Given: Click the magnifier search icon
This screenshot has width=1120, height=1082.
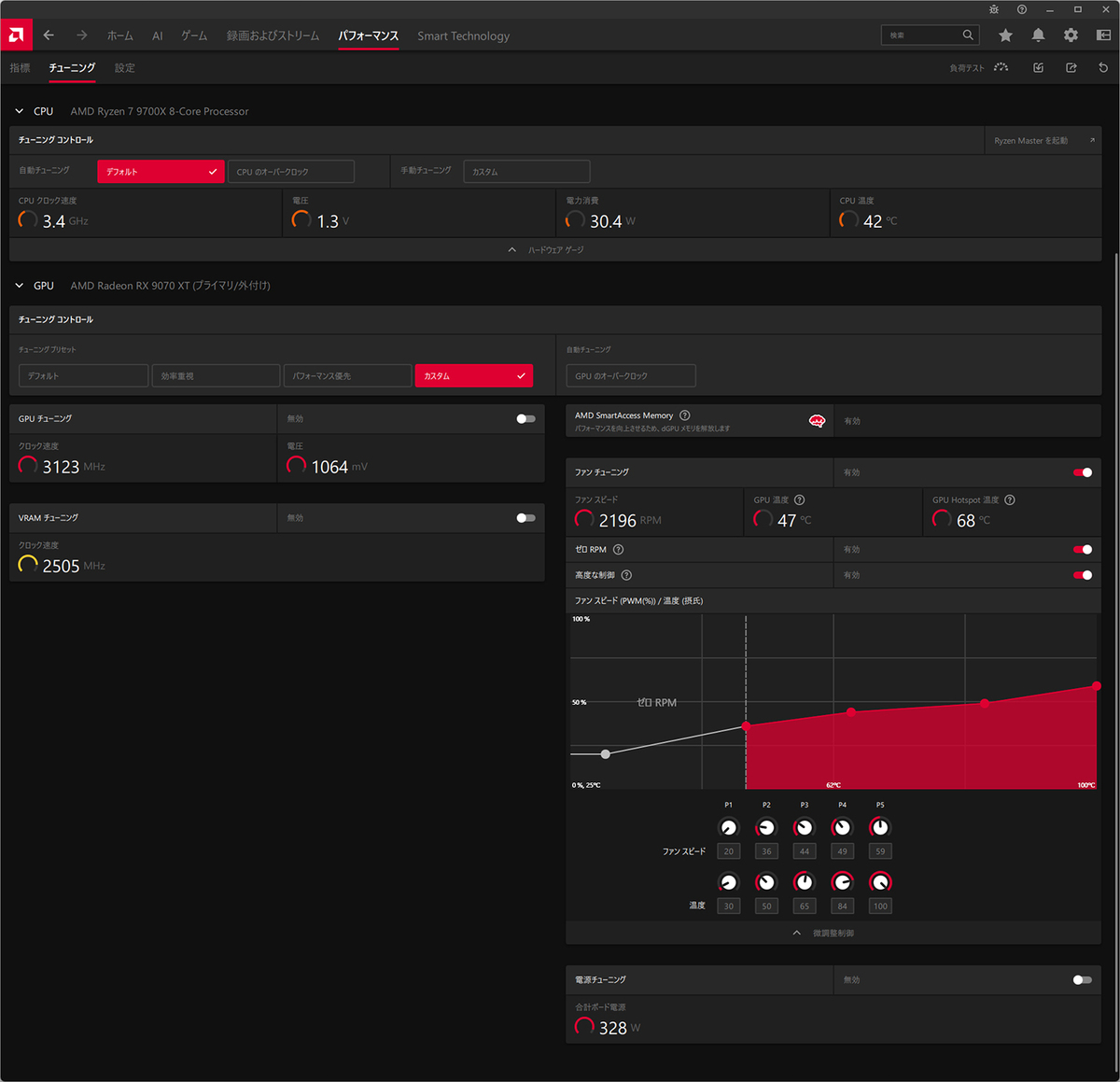Looking at the screenshot, I should [968, 35].
